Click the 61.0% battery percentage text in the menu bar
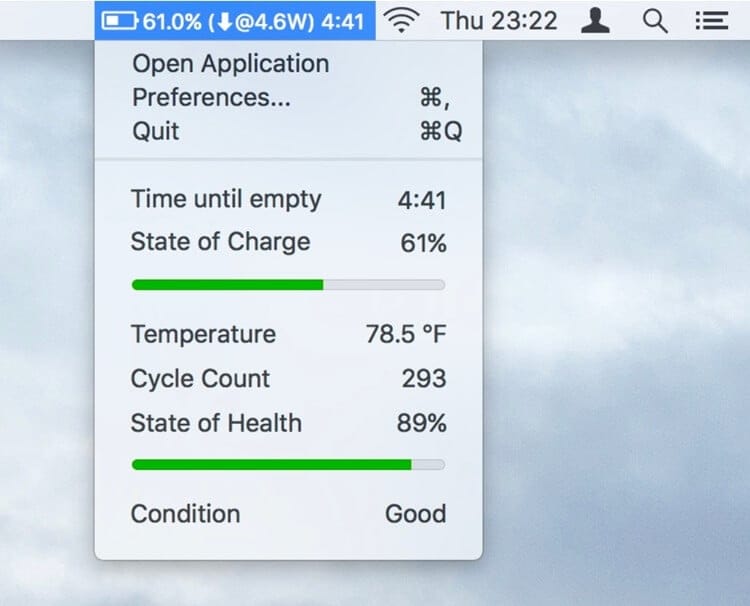The image size is (750, 606). [172, 21]
